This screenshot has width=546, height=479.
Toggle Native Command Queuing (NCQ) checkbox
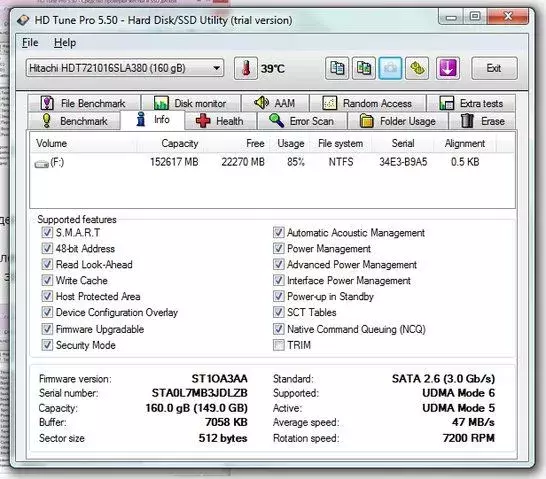tap(279, 329)
